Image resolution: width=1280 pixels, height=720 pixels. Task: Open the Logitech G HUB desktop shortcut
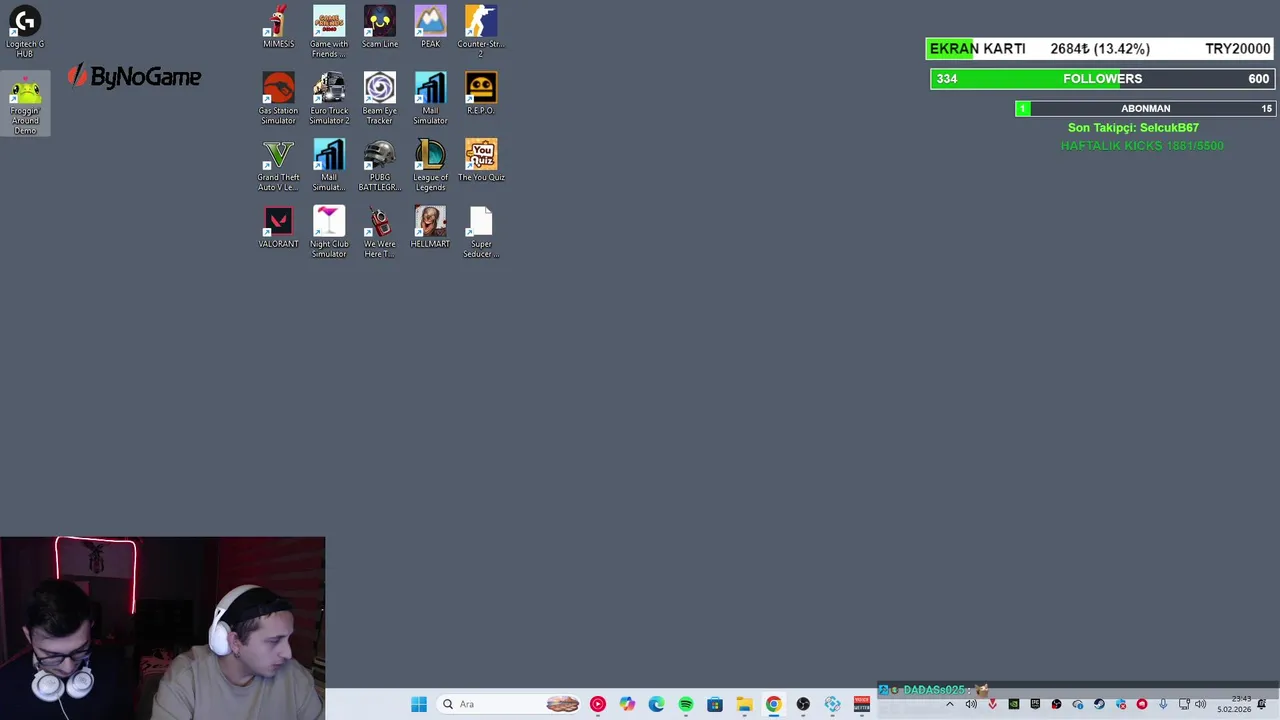pyautogui.click(x=25, y=30)
